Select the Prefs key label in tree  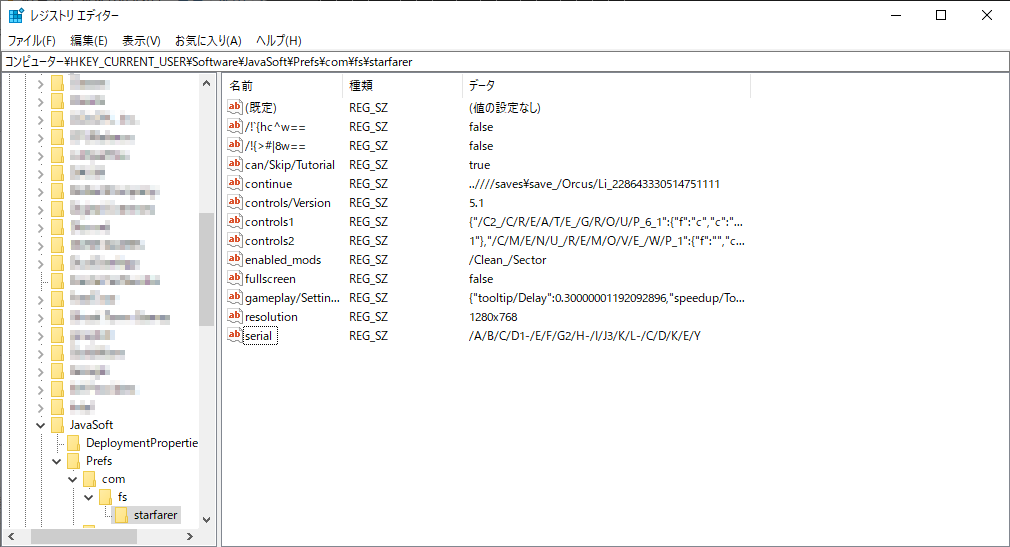coord(99,461)
